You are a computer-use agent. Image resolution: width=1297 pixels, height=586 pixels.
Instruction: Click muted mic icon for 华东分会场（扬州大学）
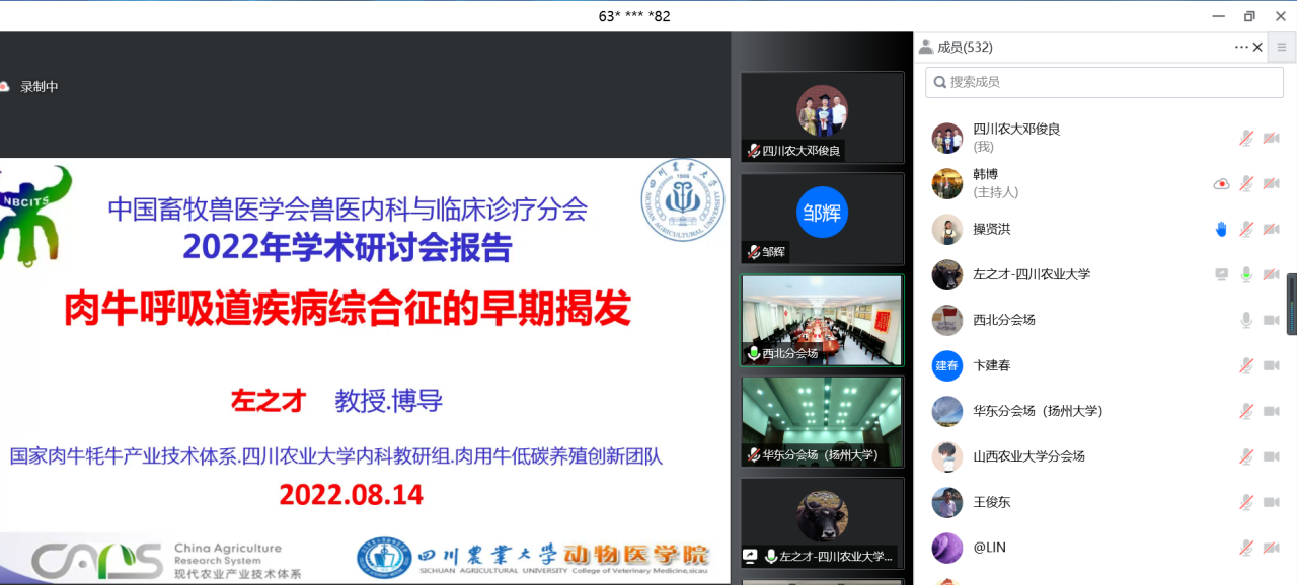point(1246,411)
